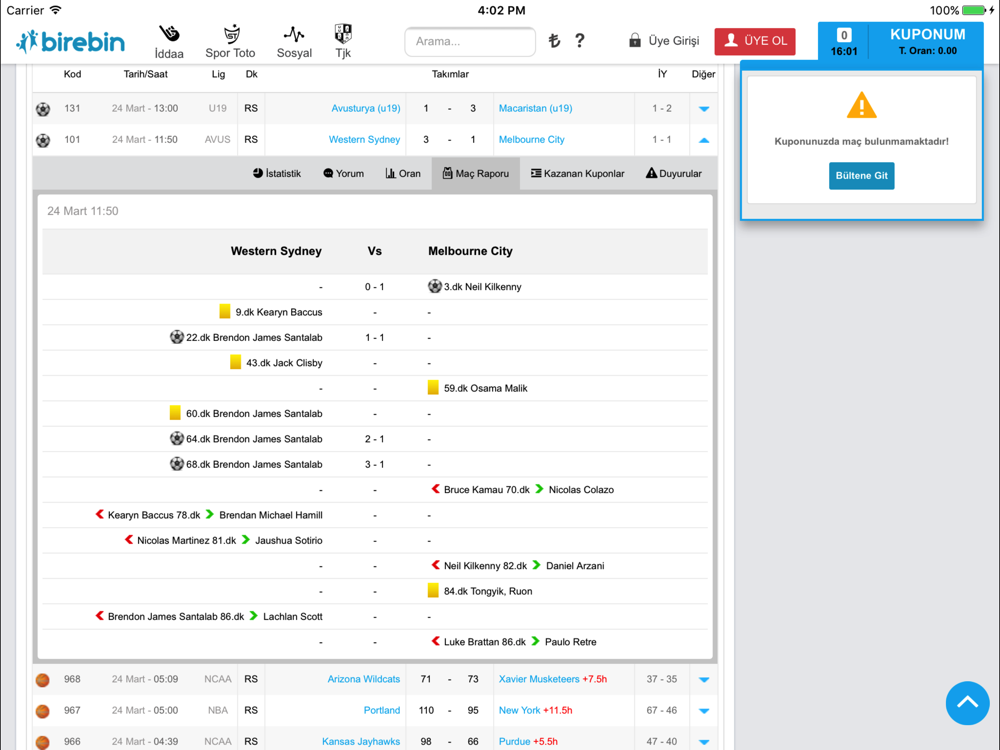Open the Tjk horse racing section
This screenshot has width=1000, height=750.
[343, 42]
